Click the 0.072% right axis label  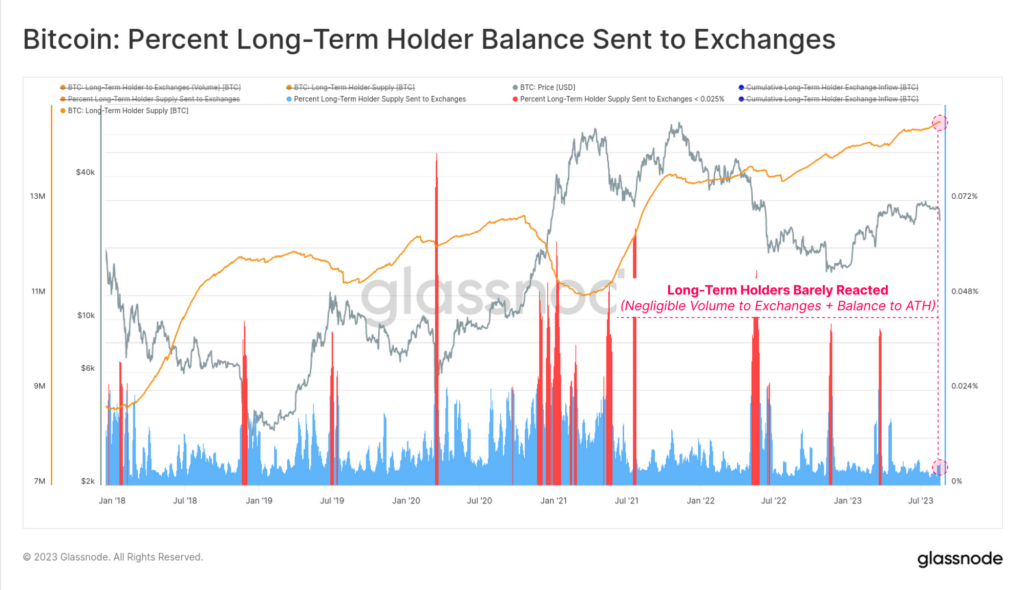[965, 196]
